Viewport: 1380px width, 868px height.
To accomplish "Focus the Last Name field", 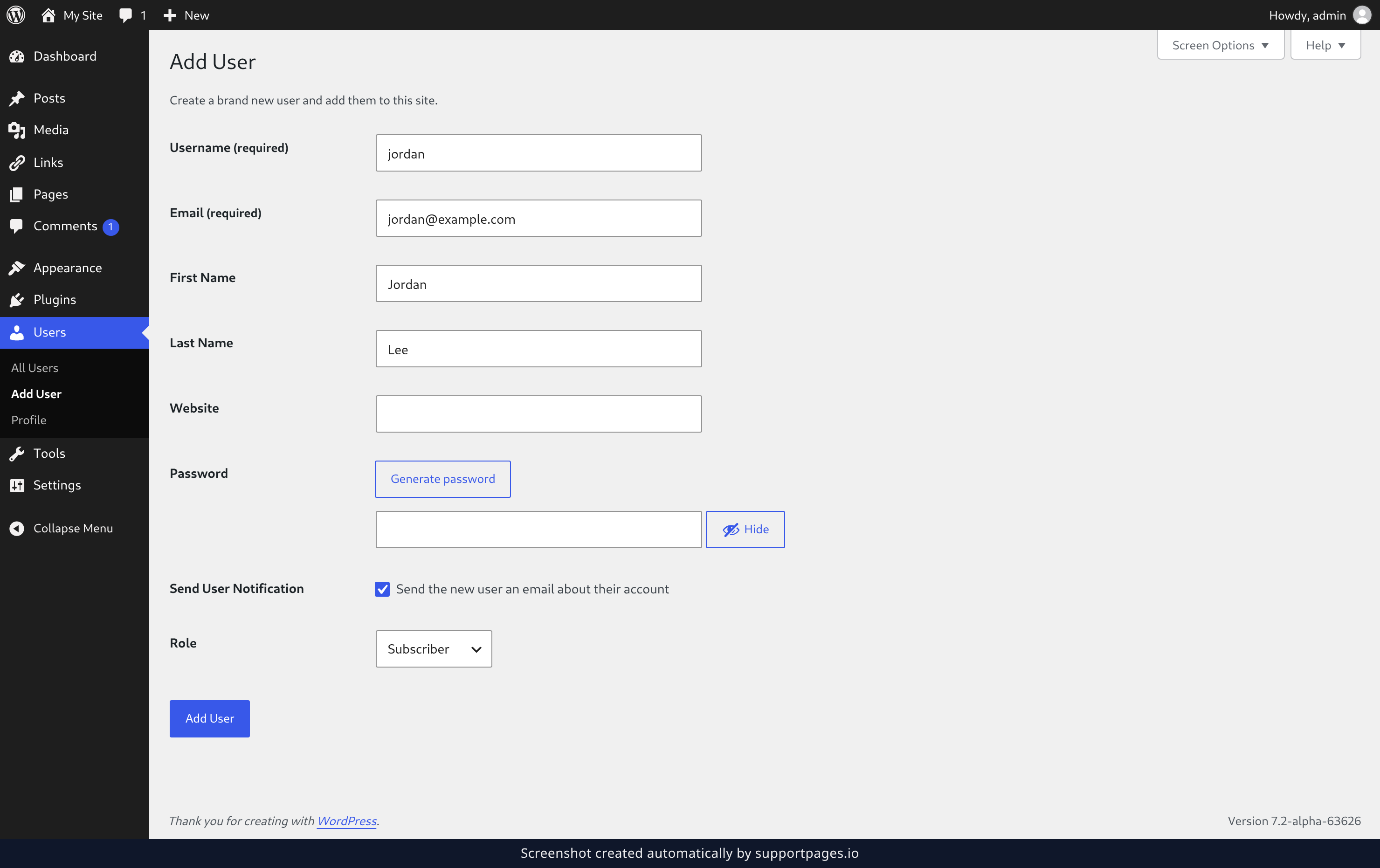I will click(538, 349).
